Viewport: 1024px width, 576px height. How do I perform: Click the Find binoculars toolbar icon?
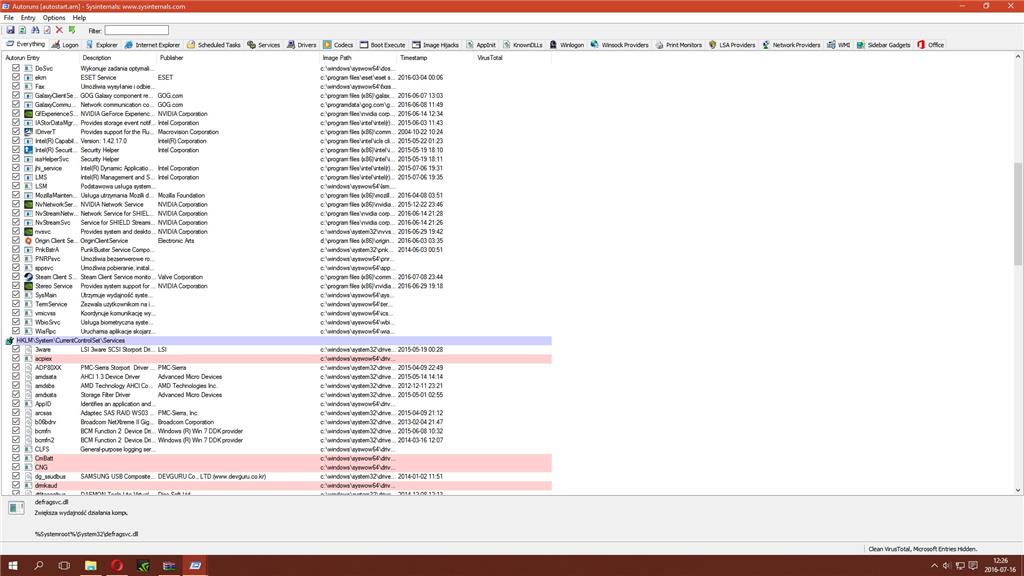(35, 30)
